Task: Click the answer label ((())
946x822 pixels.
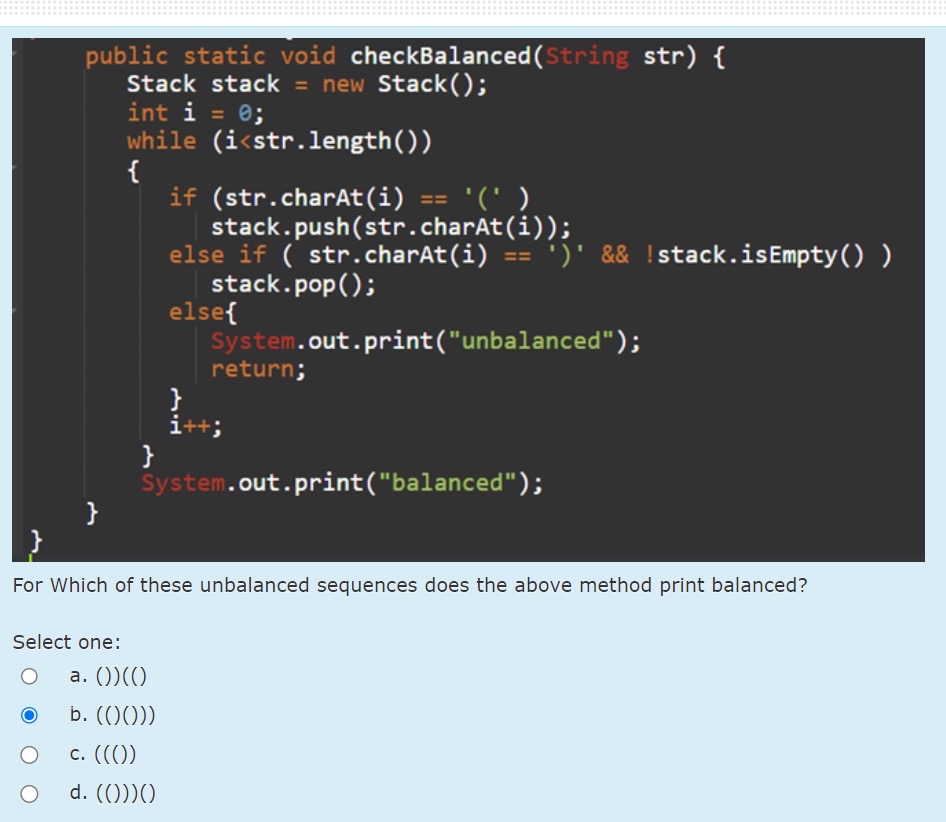Action: click(x=103, y=754)
